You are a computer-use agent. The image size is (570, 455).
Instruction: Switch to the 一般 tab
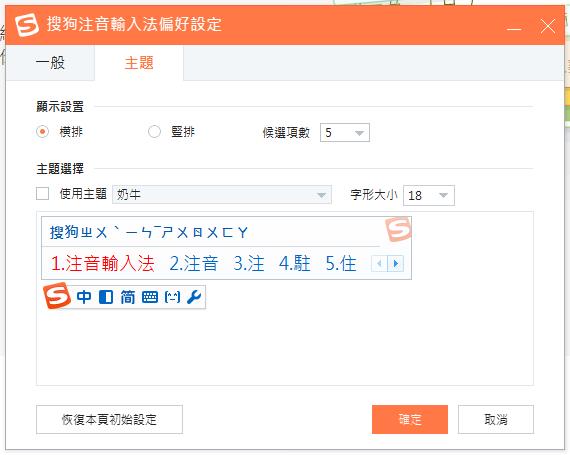coord(50,63)
